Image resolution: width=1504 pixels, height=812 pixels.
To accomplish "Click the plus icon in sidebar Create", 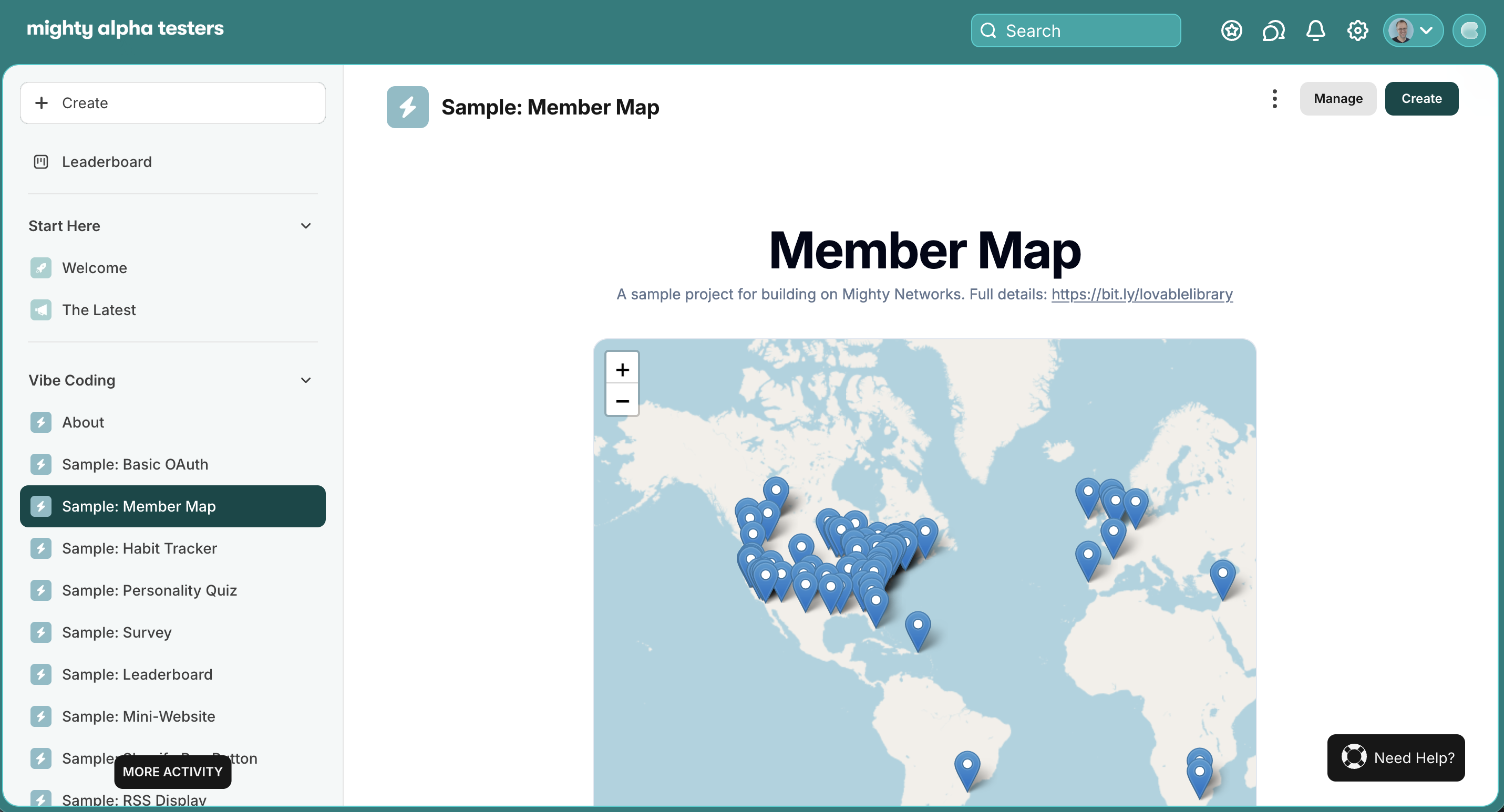I will coord(42,102).
